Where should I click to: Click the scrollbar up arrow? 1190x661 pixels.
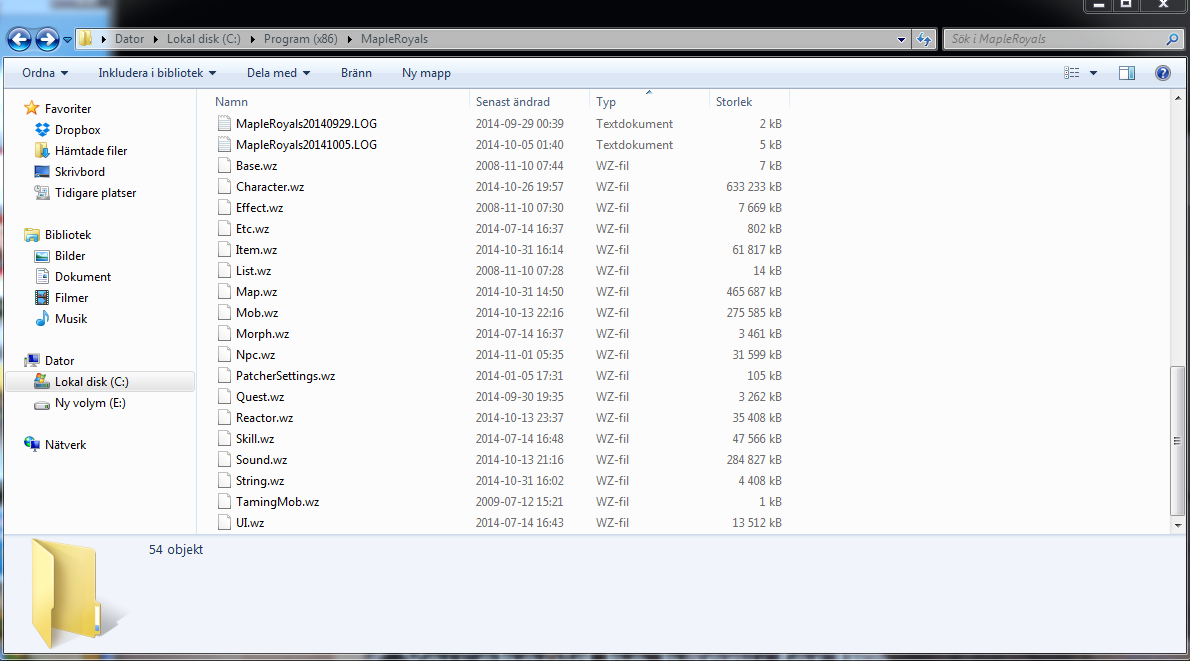click(1177, 99)
